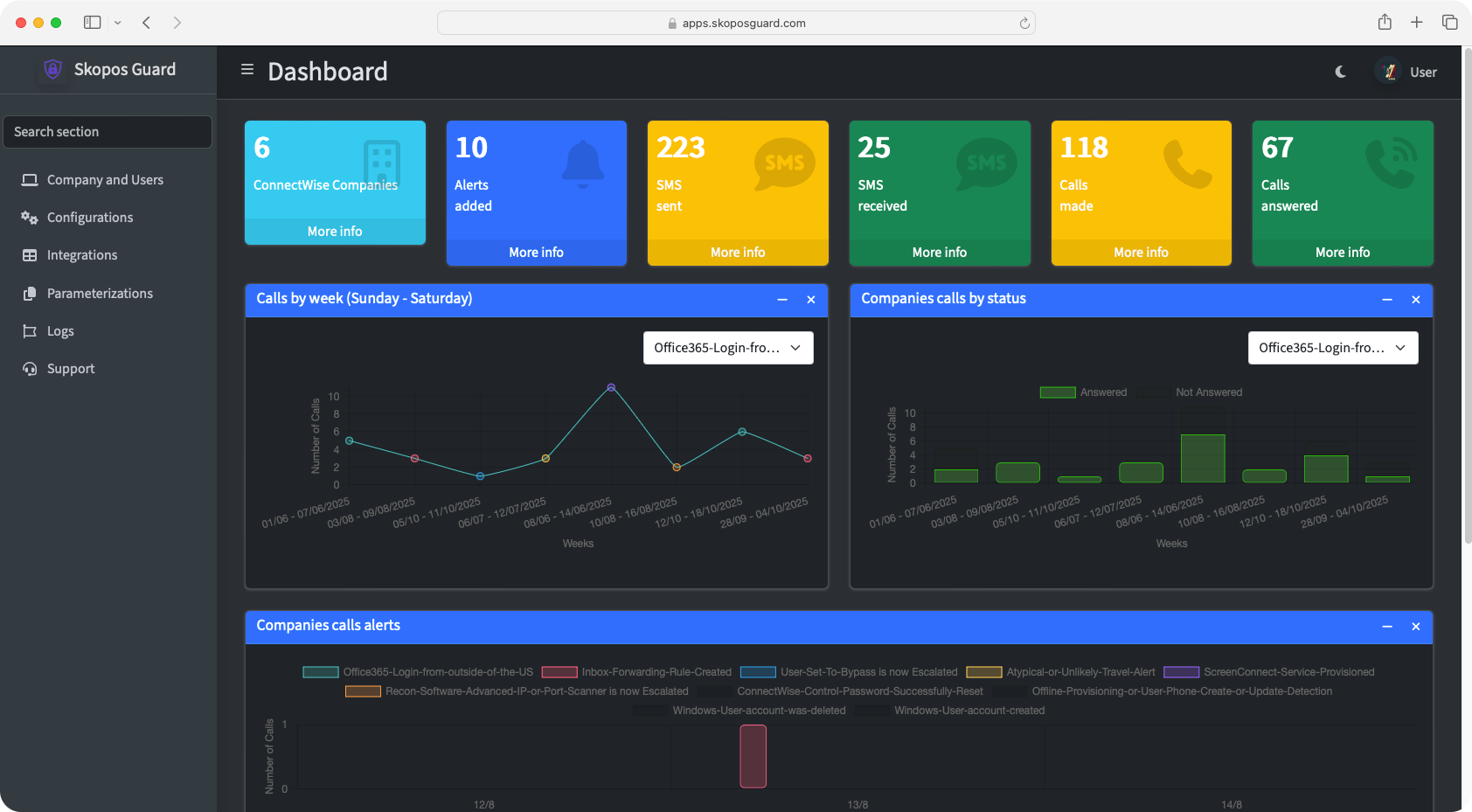The image size is (1472, 812).
Task: Open Configurations in the sidebar
Action: (90, 218)
